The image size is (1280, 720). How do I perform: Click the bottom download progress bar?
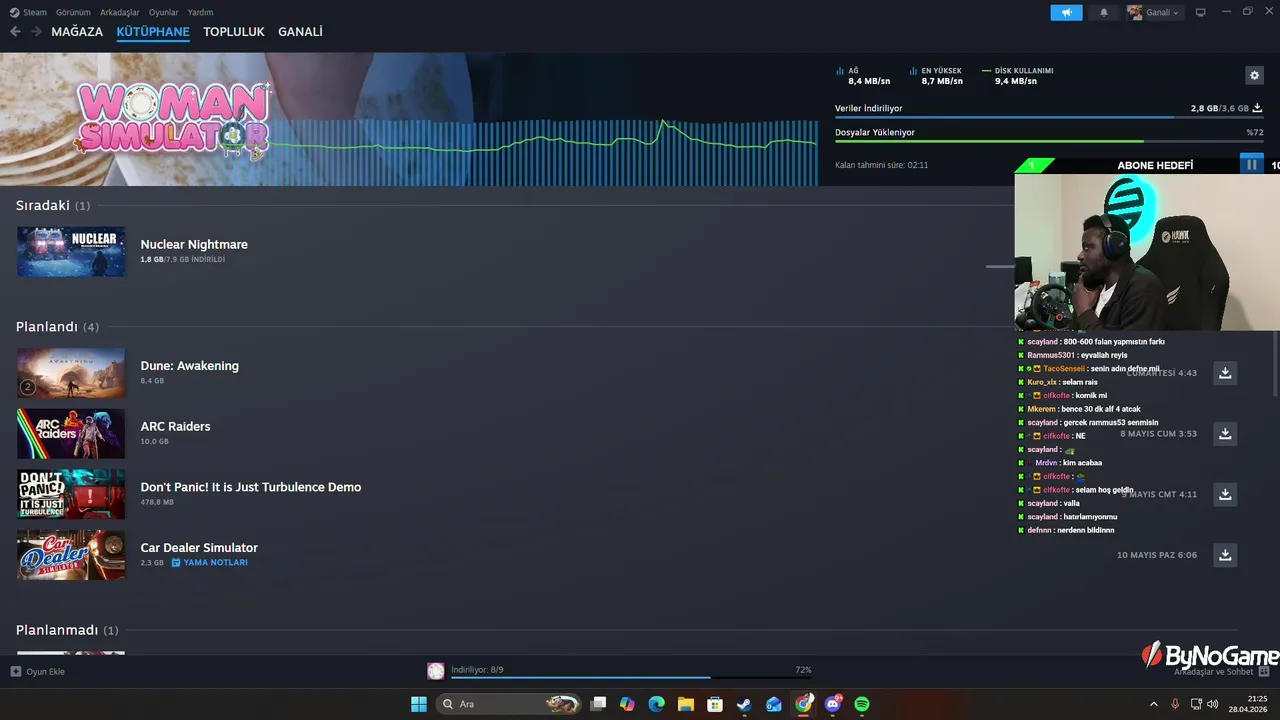coord(631,678)
